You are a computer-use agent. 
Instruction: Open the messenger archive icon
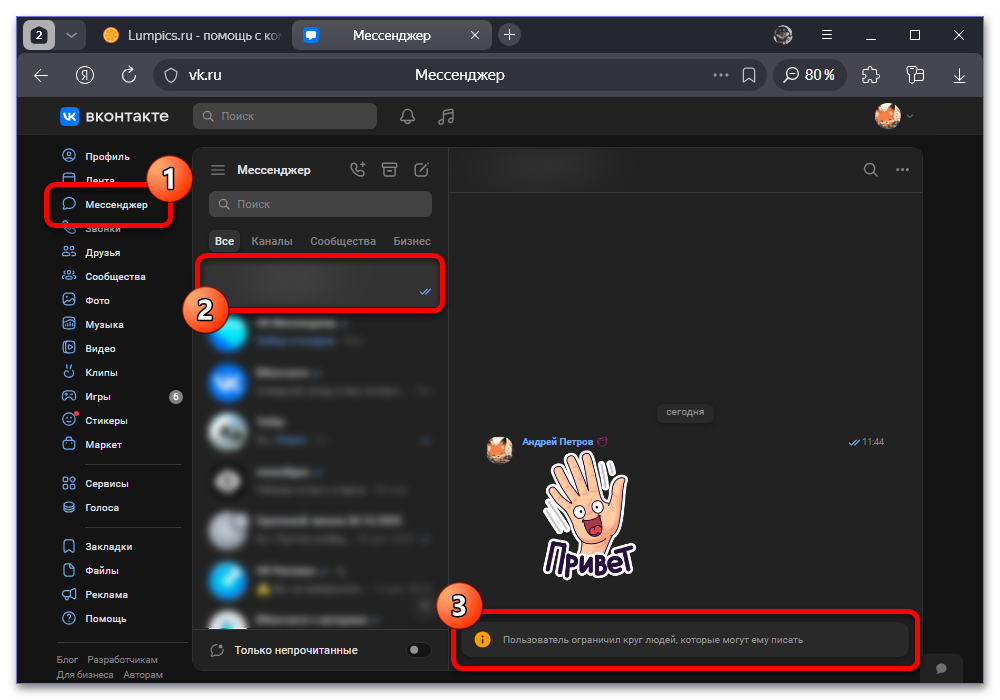390,170
